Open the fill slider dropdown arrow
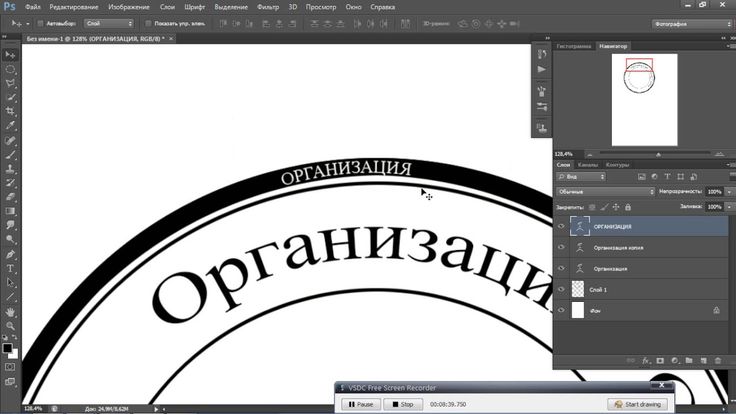The image size is (736, 414). point(729,207)
